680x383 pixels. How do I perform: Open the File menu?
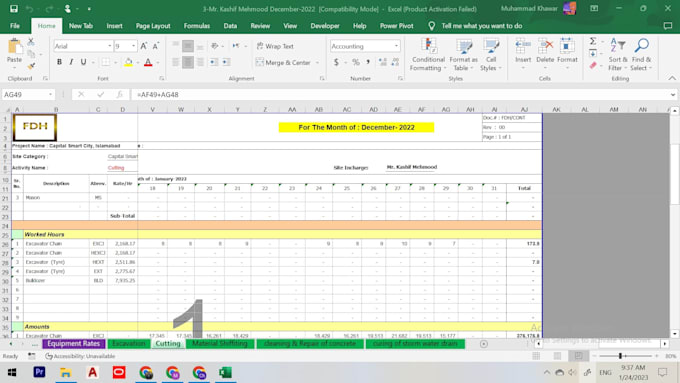(x=15, y=26)
